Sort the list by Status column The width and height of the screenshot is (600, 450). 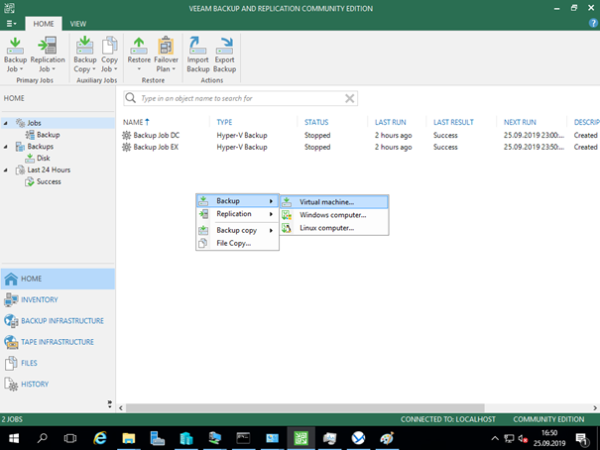(316, 122)
